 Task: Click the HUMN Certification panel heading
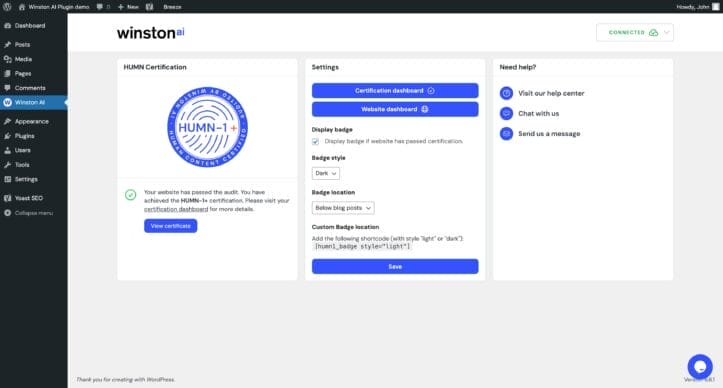(x=155, y=67)
